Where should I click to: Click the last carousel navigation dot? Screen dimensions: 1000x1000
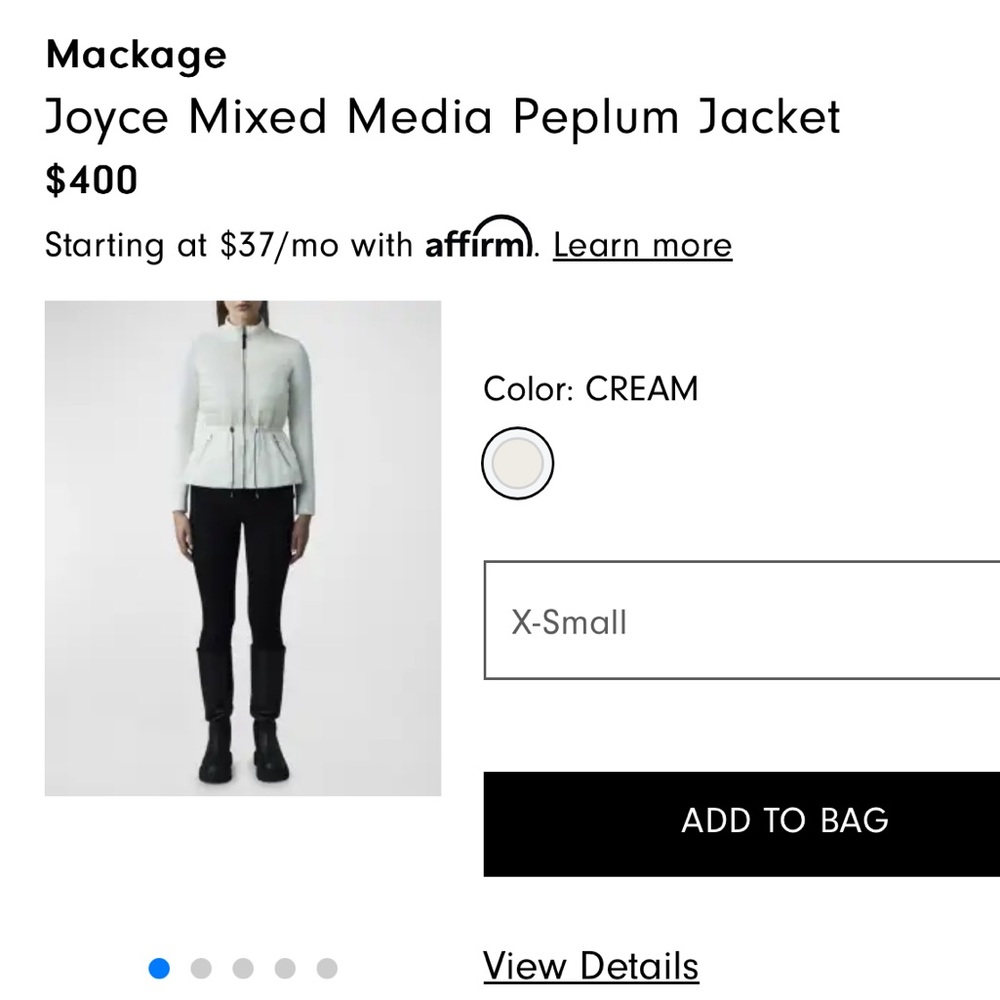(327, 968)
